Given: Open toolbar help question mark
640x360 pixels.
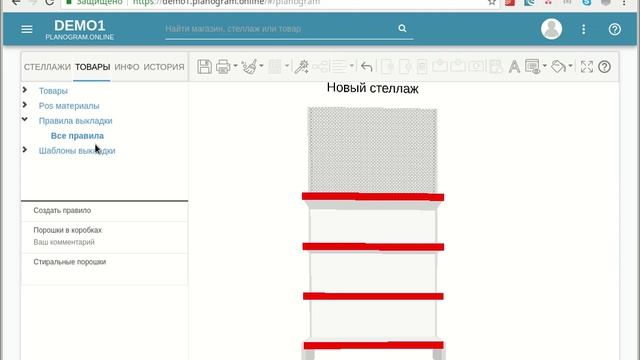Looking at the screenshot, I should pos(604,67).
